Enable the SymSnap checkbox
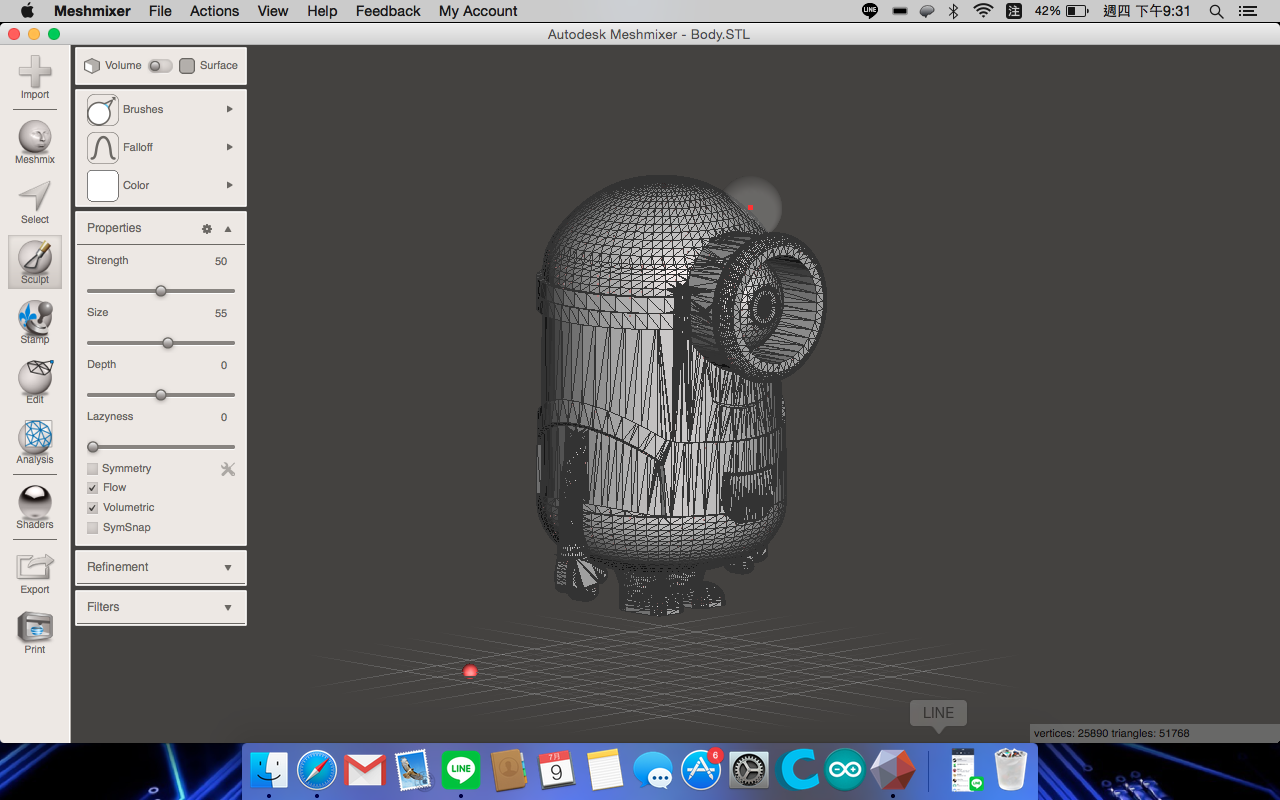1280x800 pixels. pos(93,528)
